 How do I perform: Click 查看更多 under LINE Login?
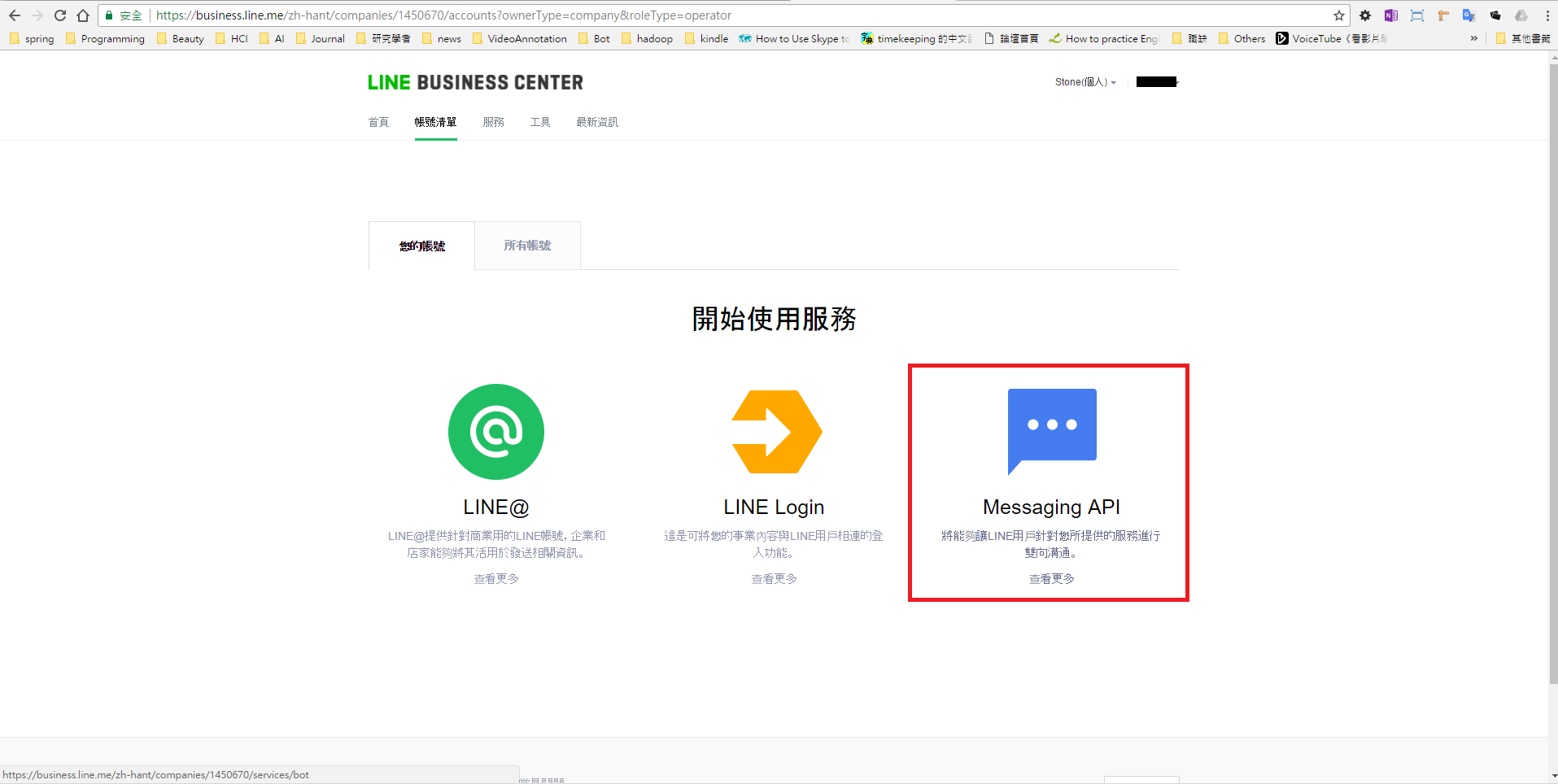(774, 579)
